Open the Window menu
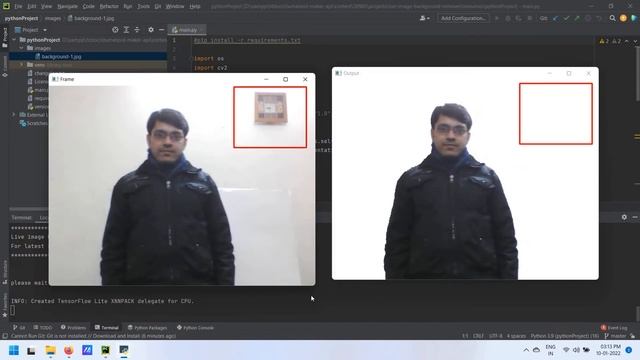 click(175, 7)
